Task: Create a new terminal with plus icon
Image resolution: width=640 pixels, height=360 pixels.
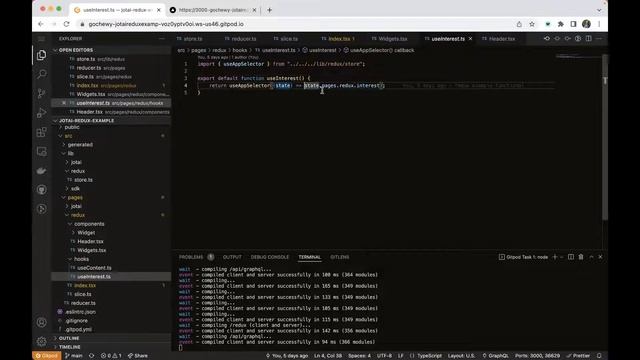Action: point(555,257)
